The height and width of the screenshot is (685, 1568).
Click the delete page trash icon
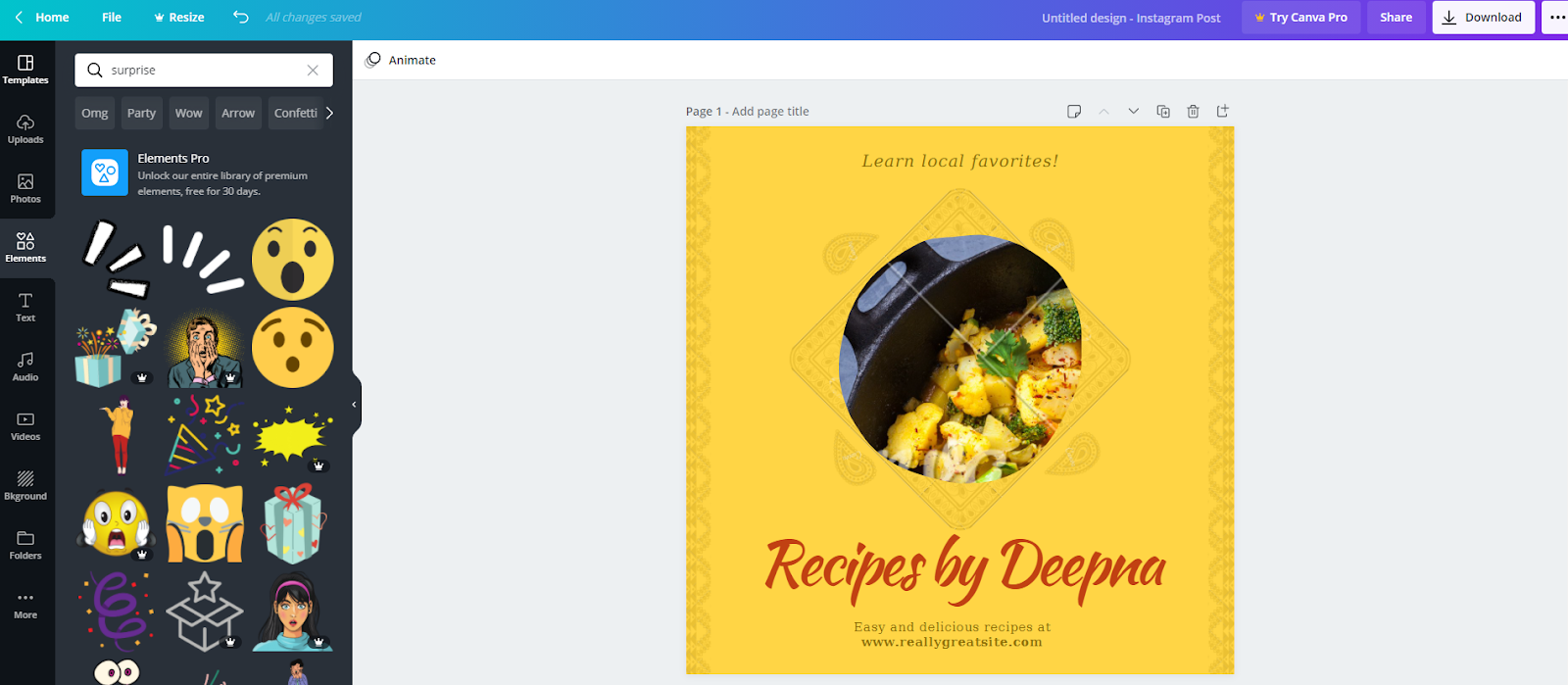[1193, 112]
